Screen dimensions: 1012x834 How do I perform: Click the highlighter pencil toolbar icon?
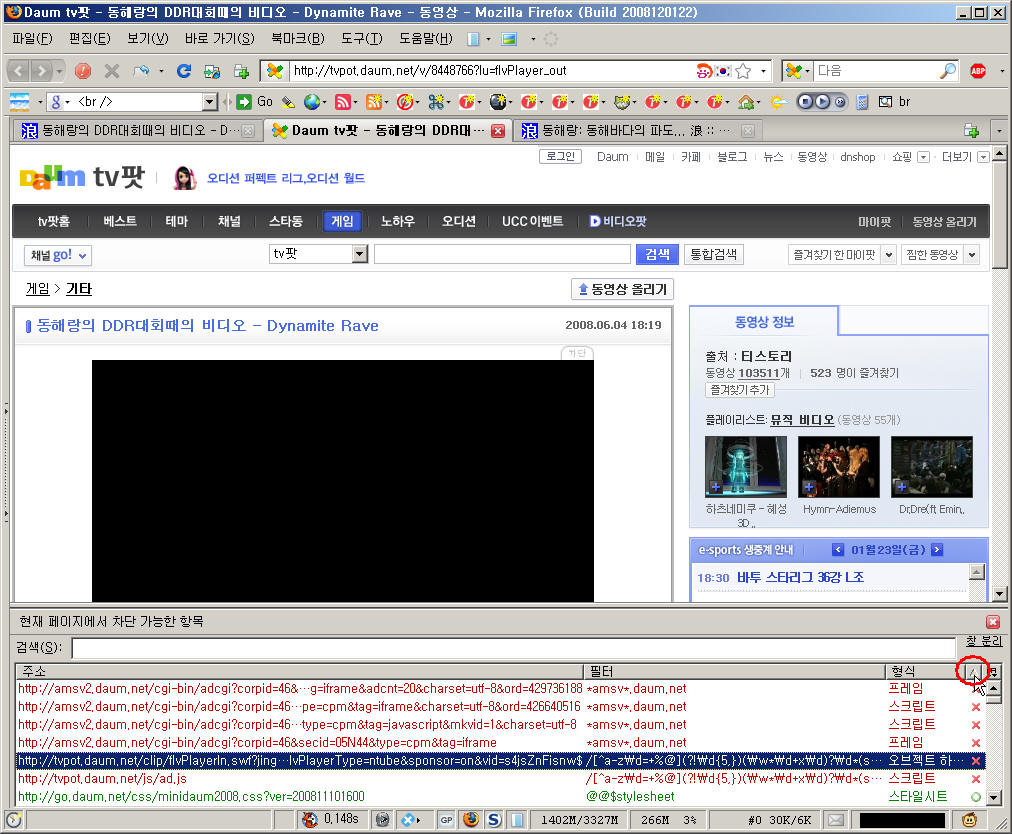288,102
